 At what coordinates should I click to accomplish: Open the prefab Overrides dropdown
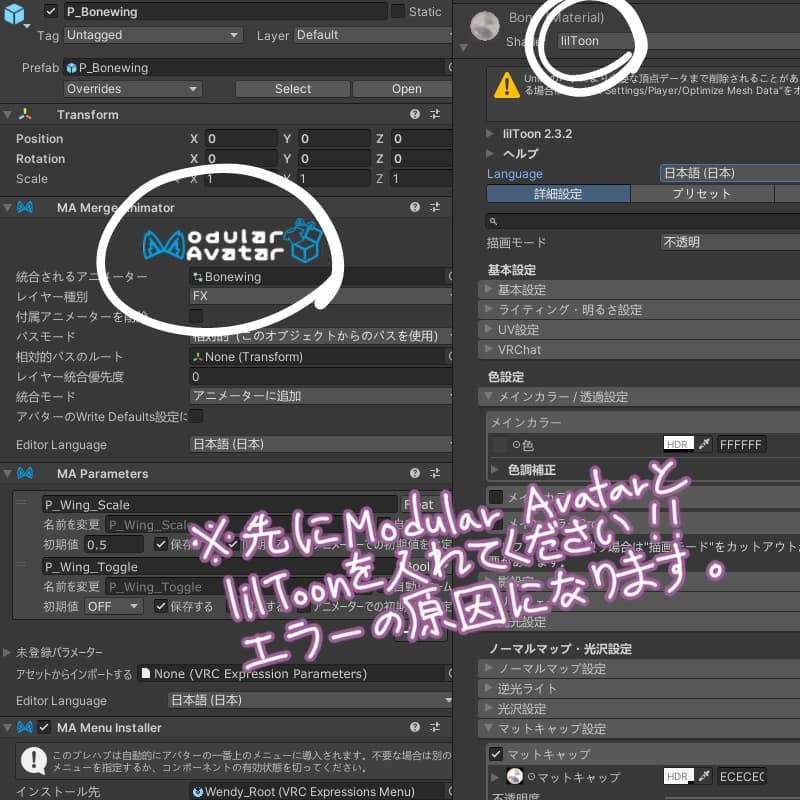point(132,89)
